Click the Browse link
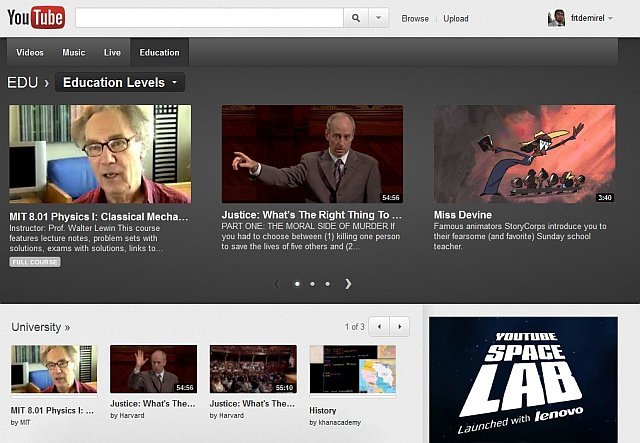The image size is (640, 443). (415, 18)
